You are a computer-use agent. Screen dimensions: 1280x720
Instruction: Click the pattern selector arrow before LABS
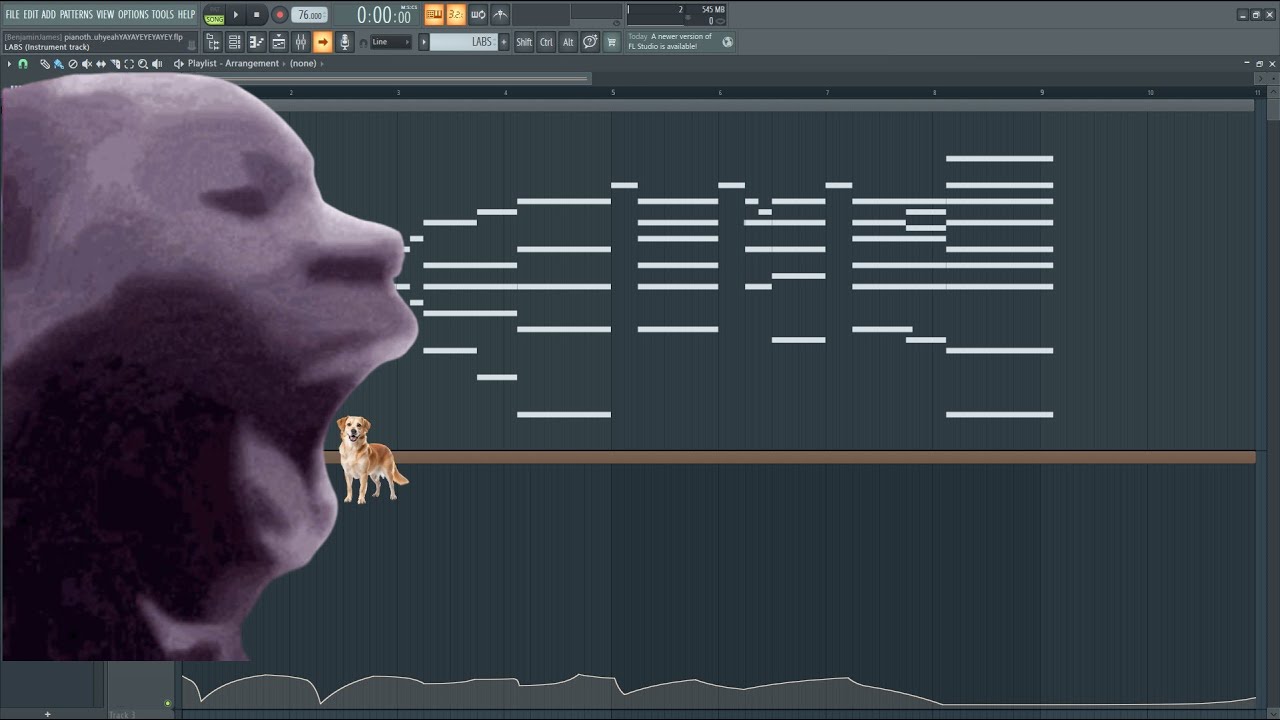pos(424,42)
